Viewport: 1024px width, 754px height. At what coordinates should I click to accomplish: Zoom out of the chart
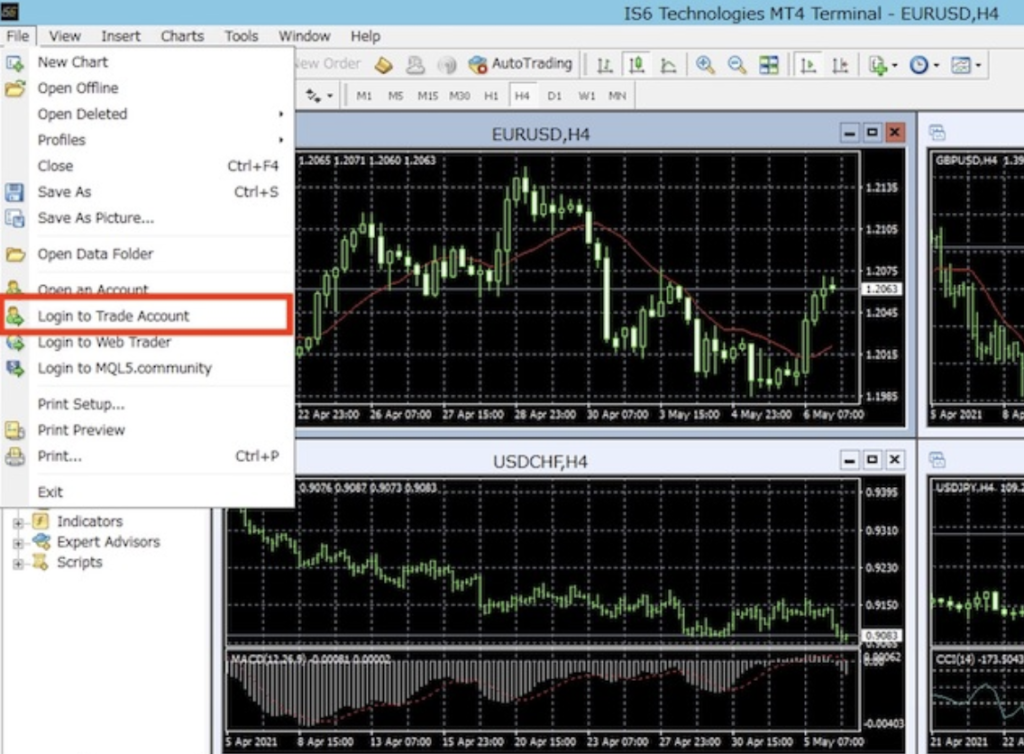click(737, 65)
